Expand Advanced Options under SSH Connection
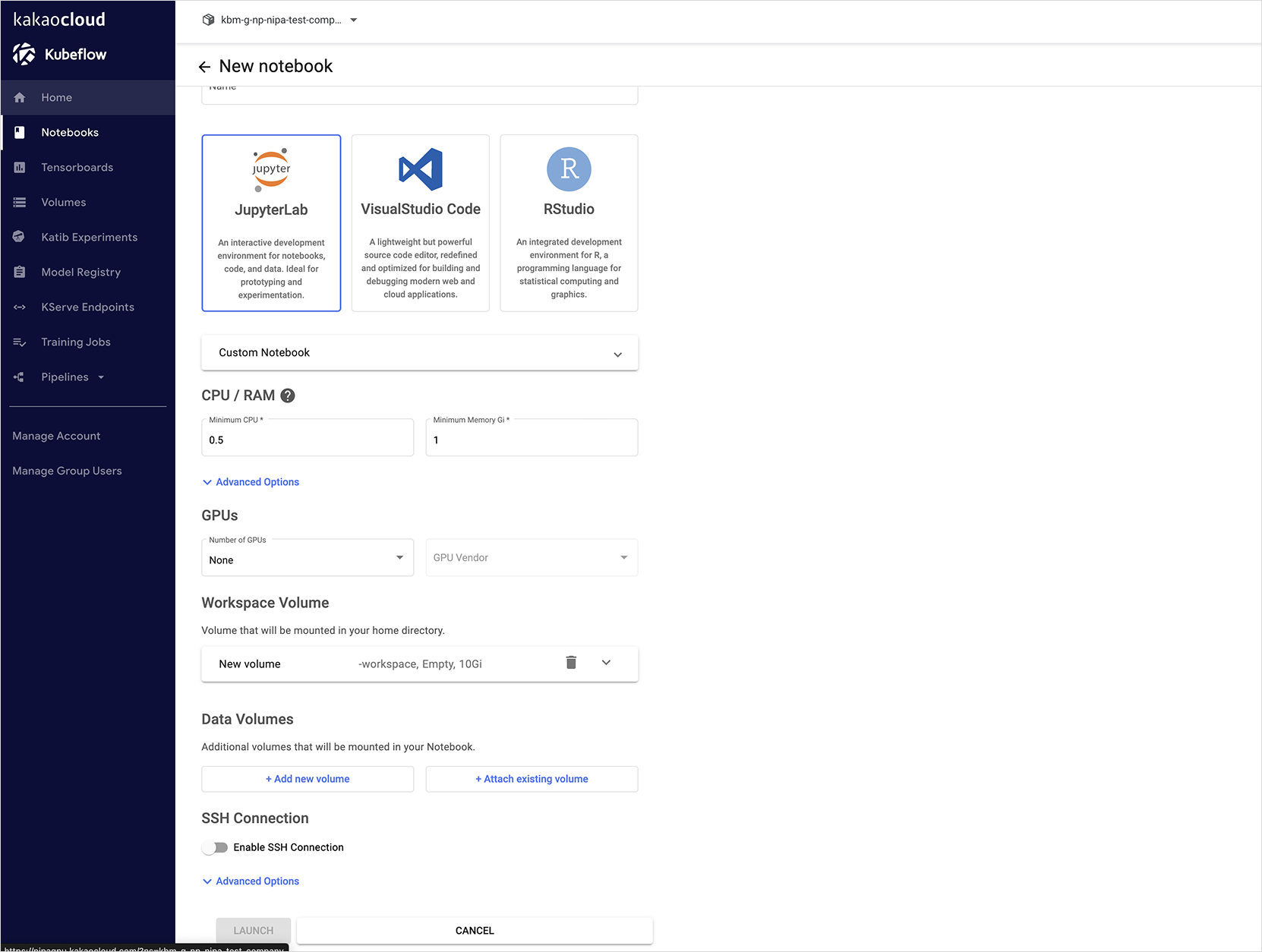Viewport: 1262px width, 952px height. [x=251, y=881]
